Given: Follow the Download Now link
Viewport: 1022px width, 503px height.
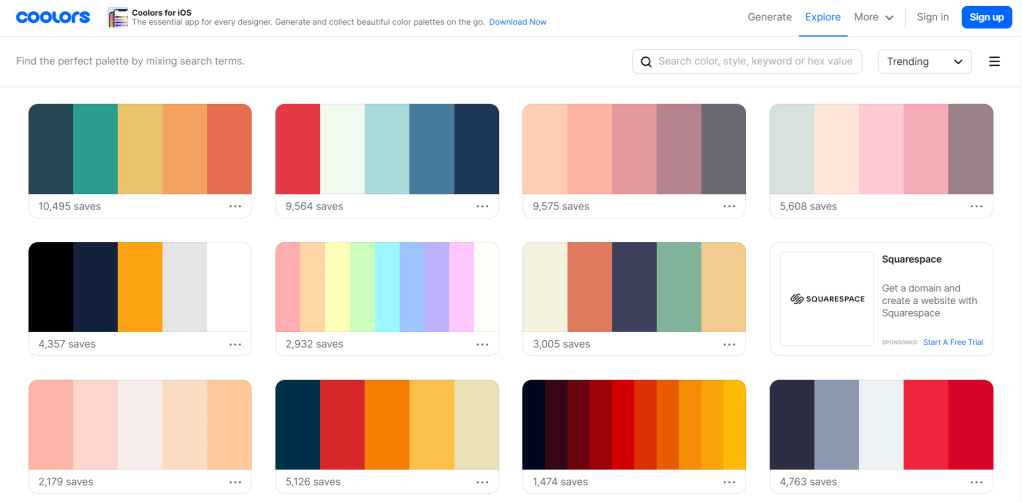Looking at the screenshot, I should point(517,22).
